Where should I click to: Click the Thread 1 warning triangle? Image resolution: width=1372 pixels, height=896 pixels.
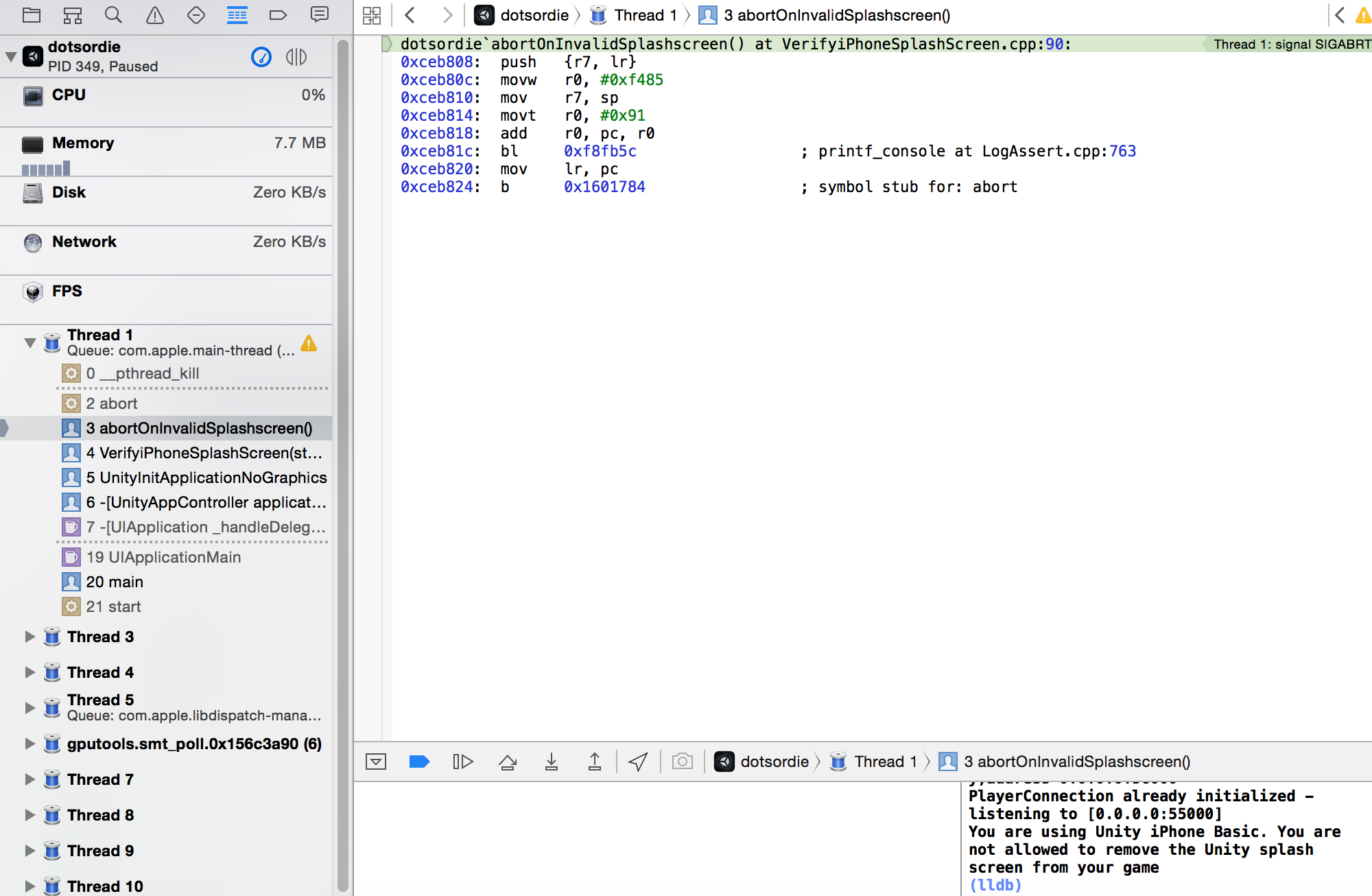point(309,343)
